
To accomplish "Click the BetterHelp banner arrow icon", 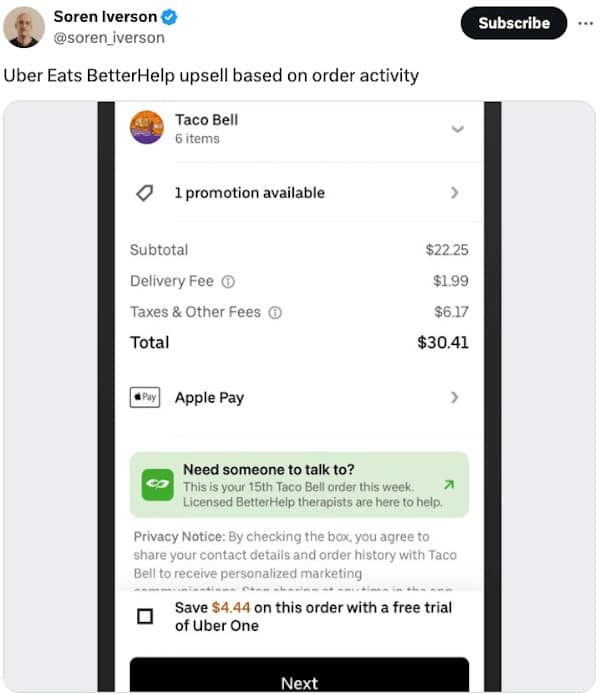I will tap(449, 485).
